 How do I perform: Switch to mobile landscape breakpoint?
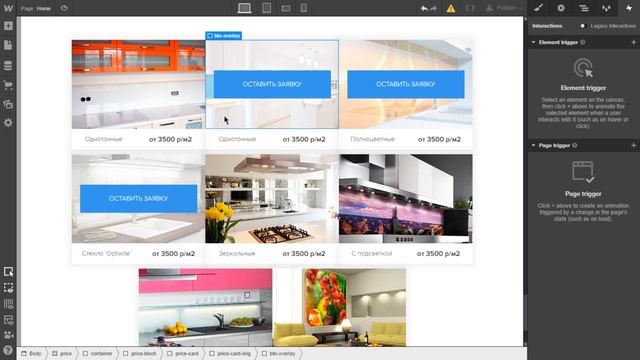(286, 8)
